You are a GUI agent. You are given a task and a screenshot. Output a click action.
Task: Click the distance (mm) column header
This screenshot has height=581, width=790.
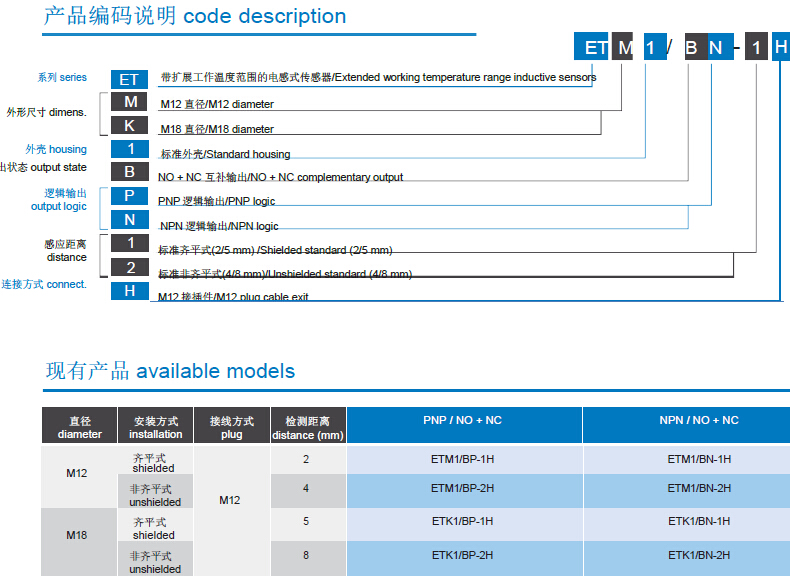(307, 428)
